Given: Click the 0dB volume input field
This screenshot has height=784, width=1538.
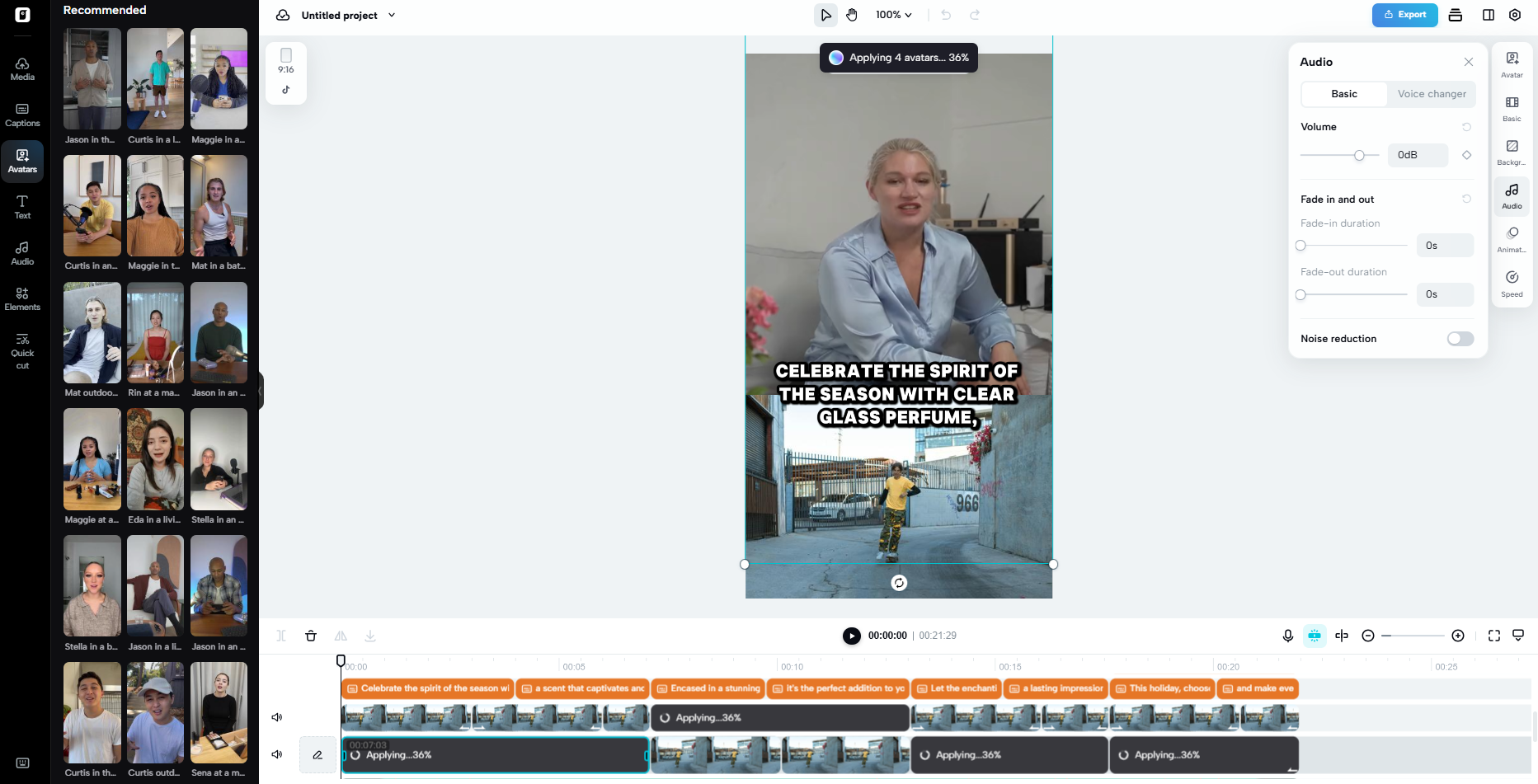Looking at the screenshot, I should click(1418, 155).
